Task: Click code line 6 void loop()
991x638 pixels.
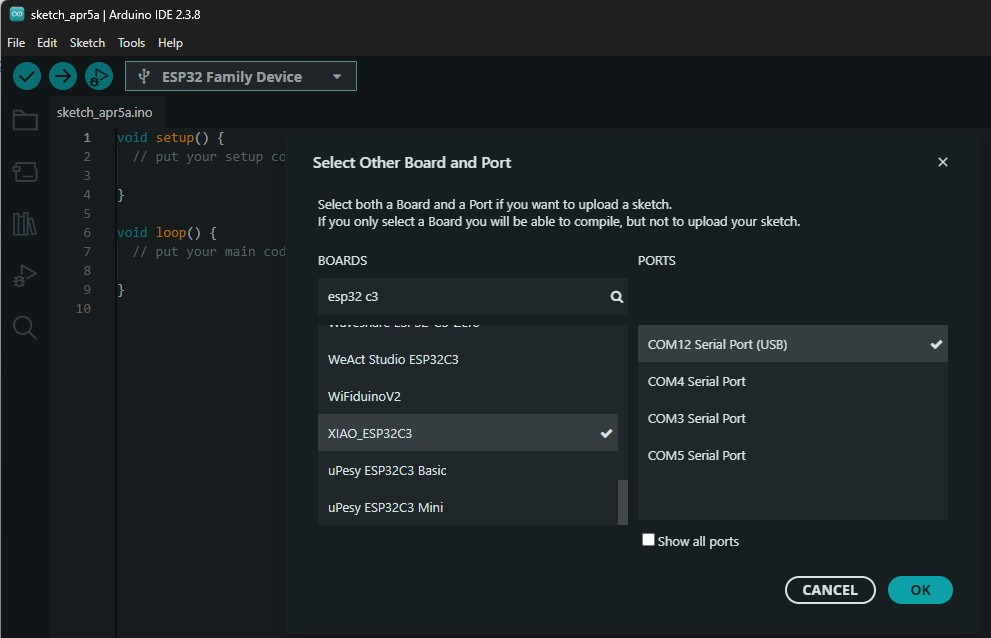Action: [x=167, y=232]
